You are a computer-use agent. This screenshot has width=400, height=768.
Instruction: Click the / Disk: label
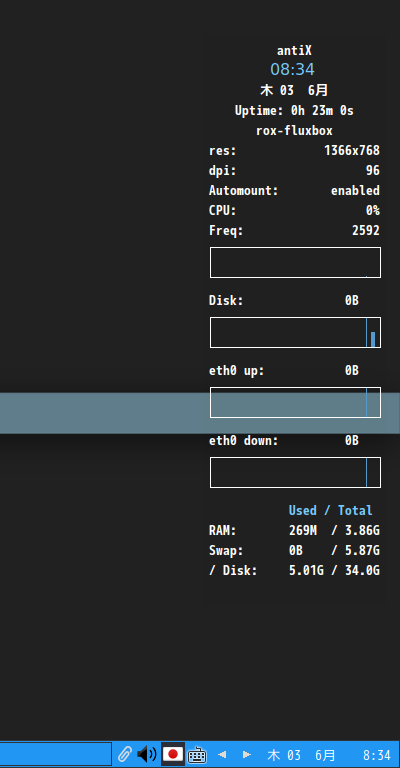tap(233, 571)
